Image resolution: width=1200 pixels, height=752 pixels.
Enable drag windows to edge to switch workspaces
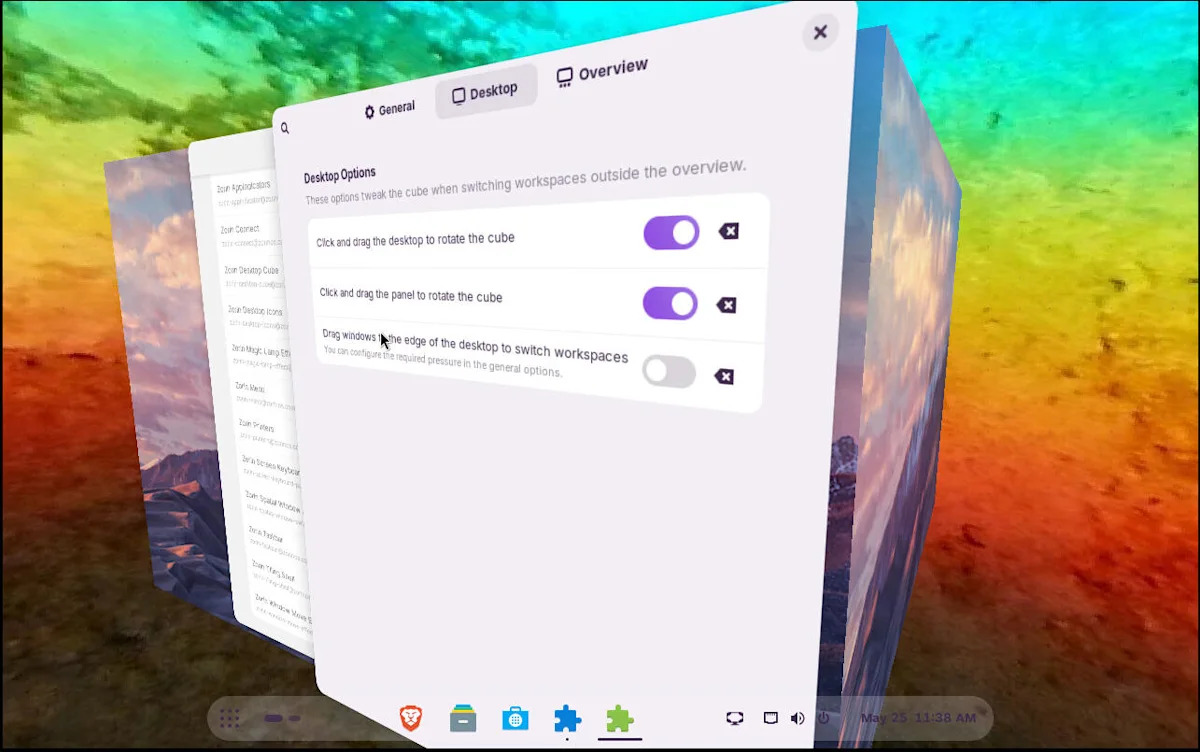[669, 371]
